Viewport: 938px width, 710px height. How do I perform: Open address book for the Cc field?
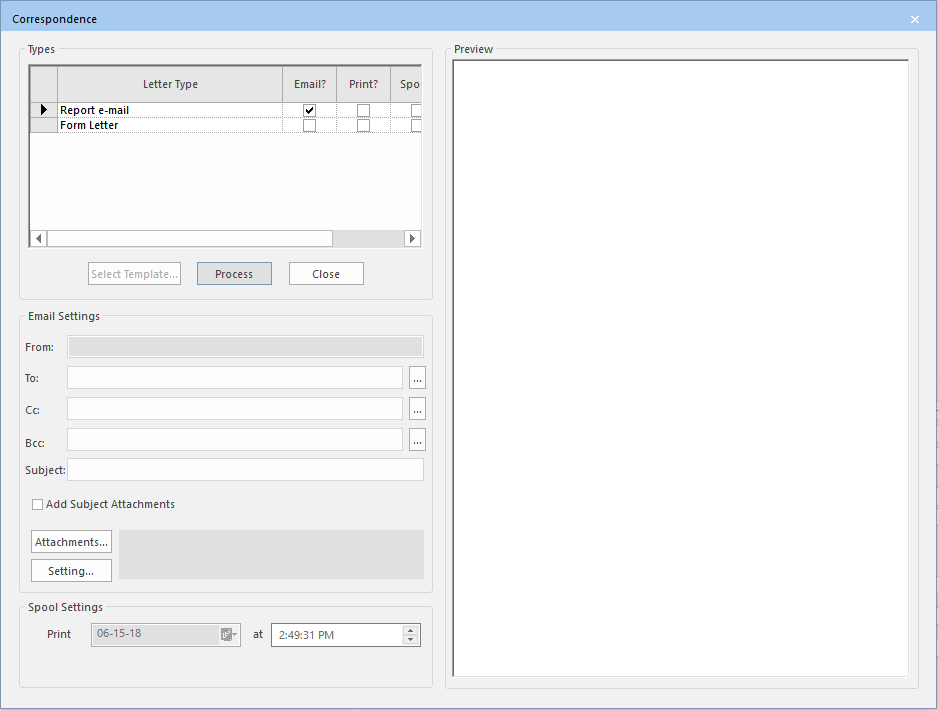[x=417, y=408]
